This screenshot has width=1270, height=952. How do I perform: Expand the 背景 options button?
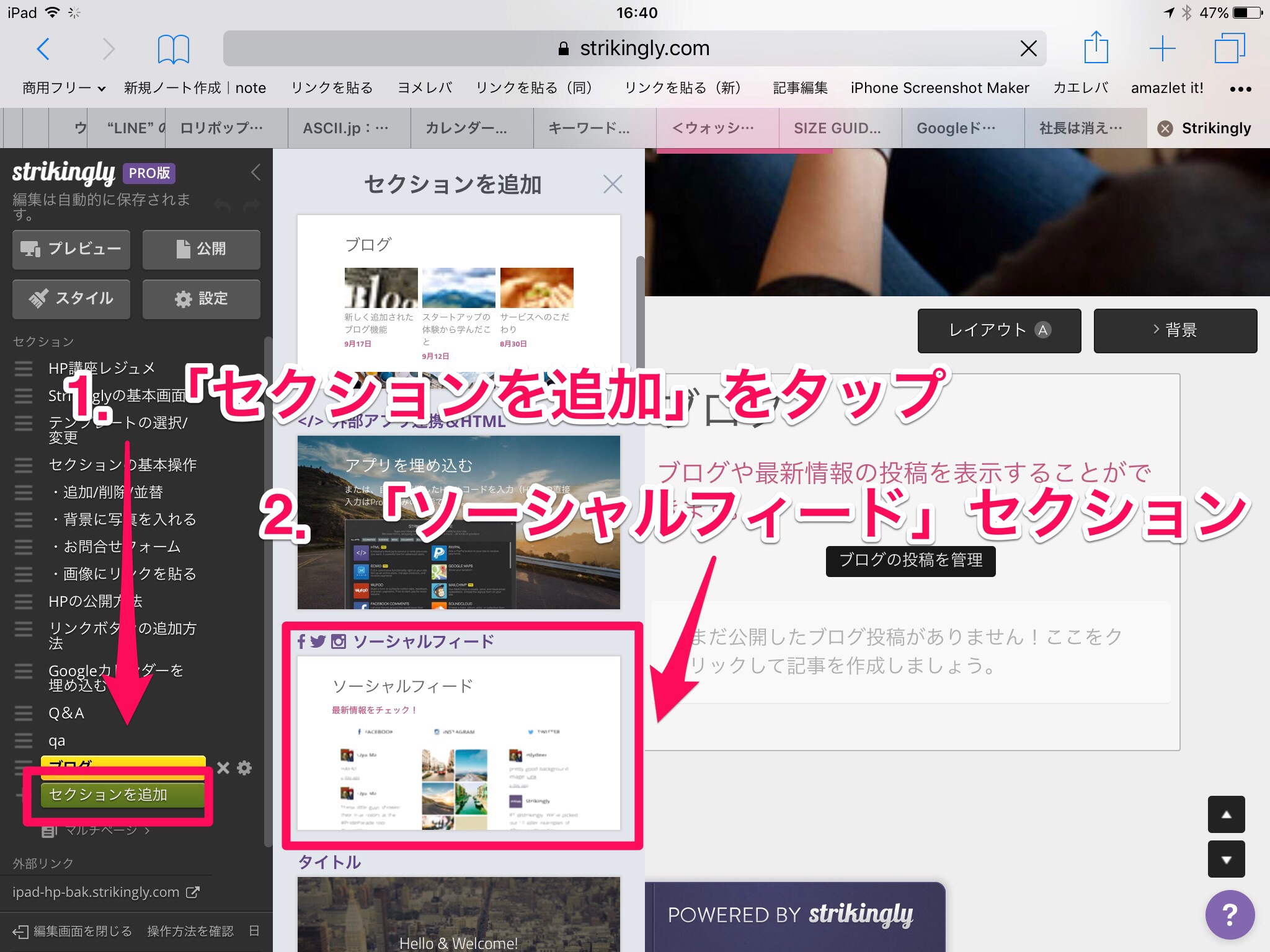click(1175, 330)
